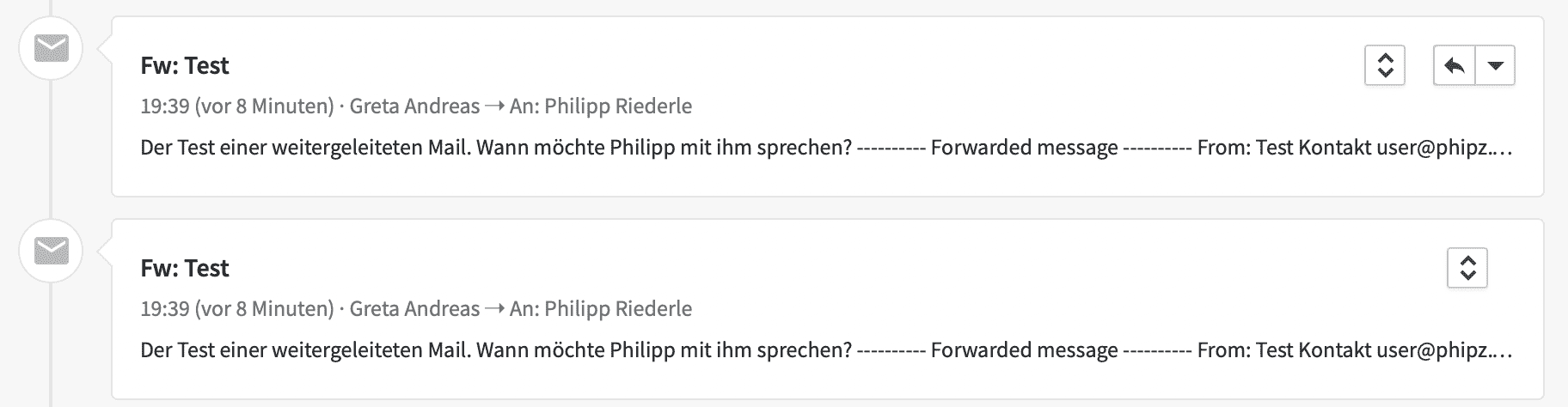
Task: Expand second Fw: Test email
Action: [1467, 268]
